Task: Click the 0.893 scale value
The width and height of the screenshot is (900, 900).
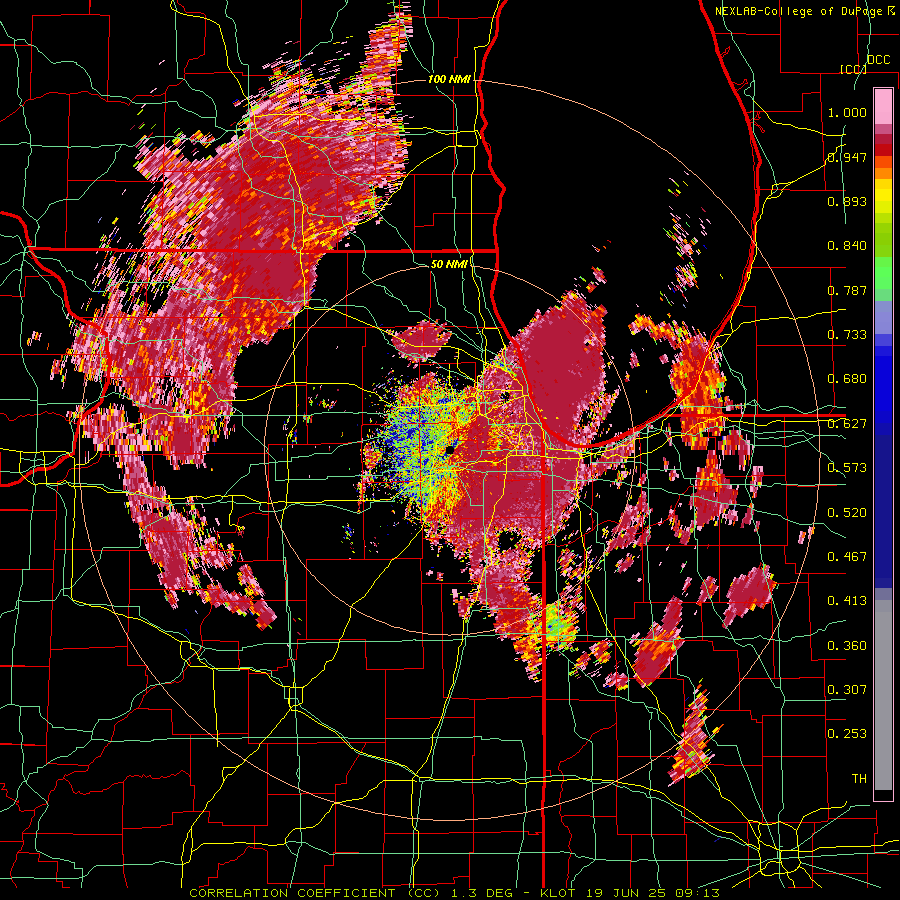Action: click(847, 201)
